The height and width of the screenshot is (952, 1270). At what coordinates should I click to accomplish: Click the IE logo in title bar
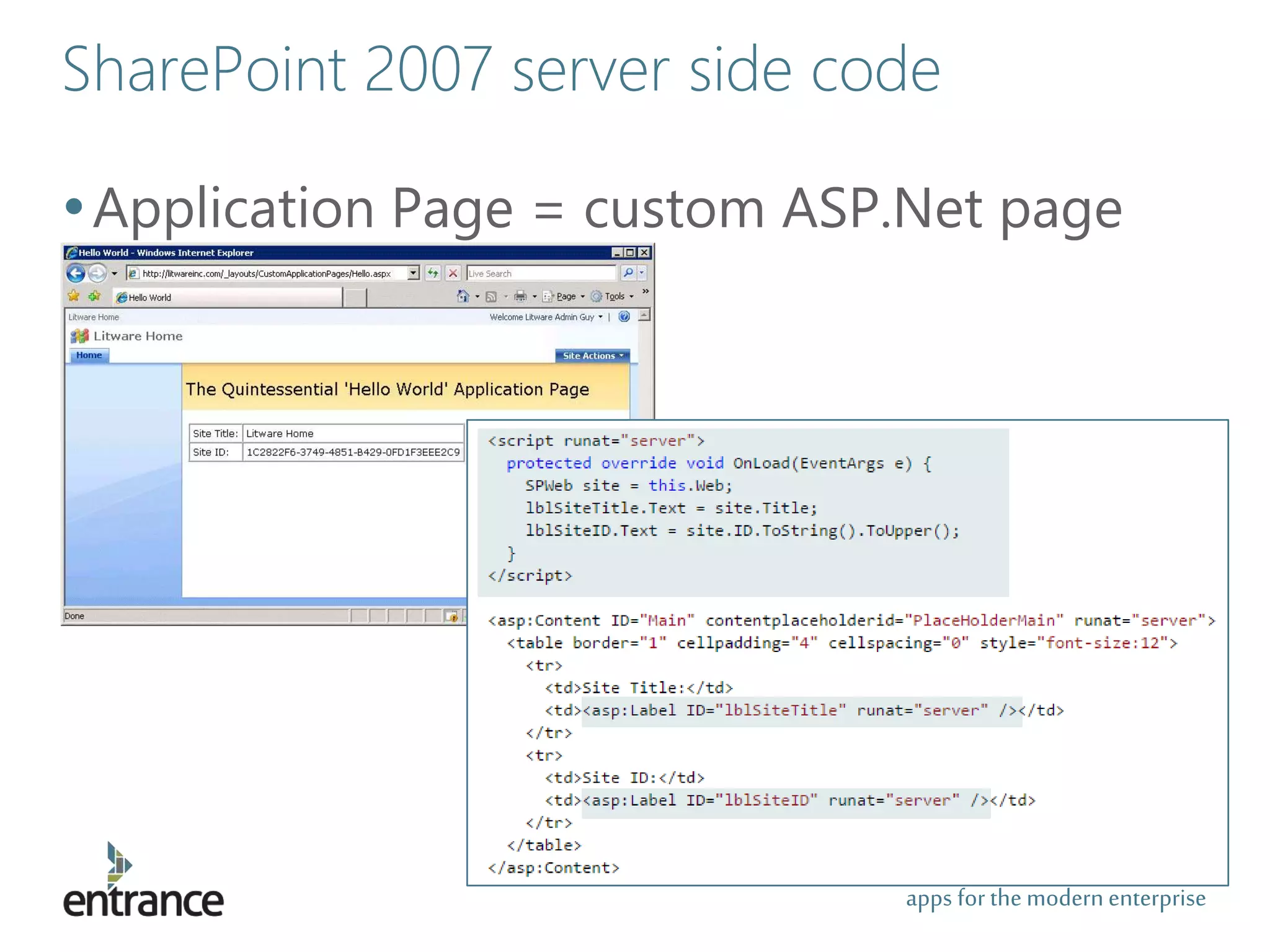(x=71, y=252)
